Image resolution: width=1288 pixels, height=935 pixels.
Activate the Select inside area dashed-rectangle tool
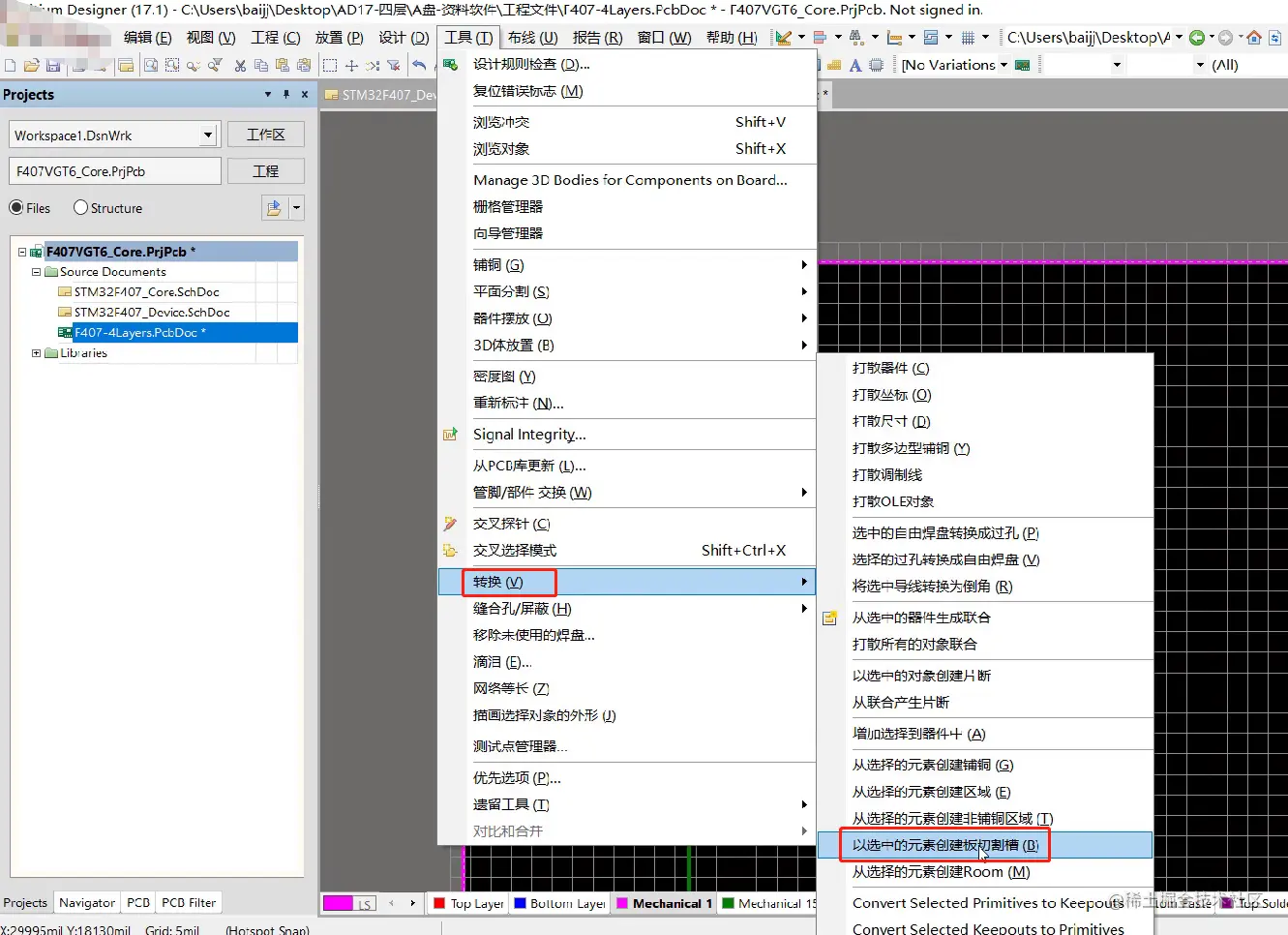[330, 66]
